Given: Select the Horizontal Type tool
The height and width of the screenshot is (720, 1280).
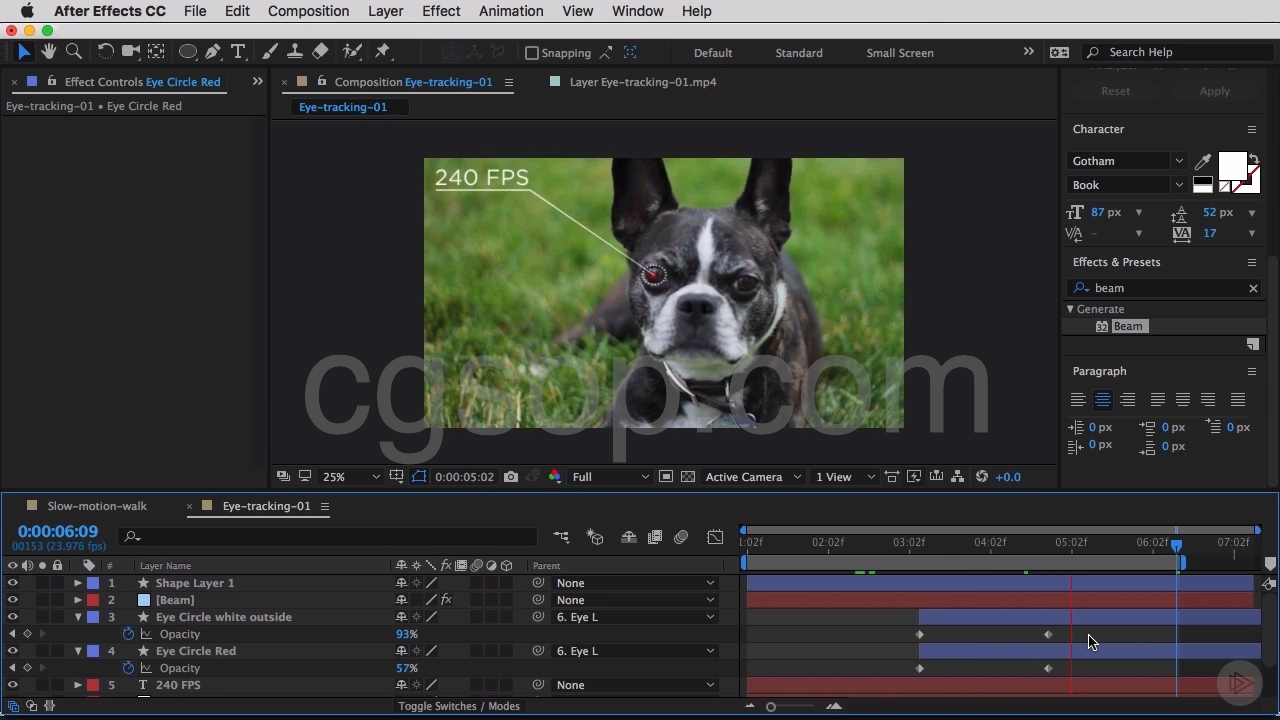Looking at the screenshot, I should [238, 52].
